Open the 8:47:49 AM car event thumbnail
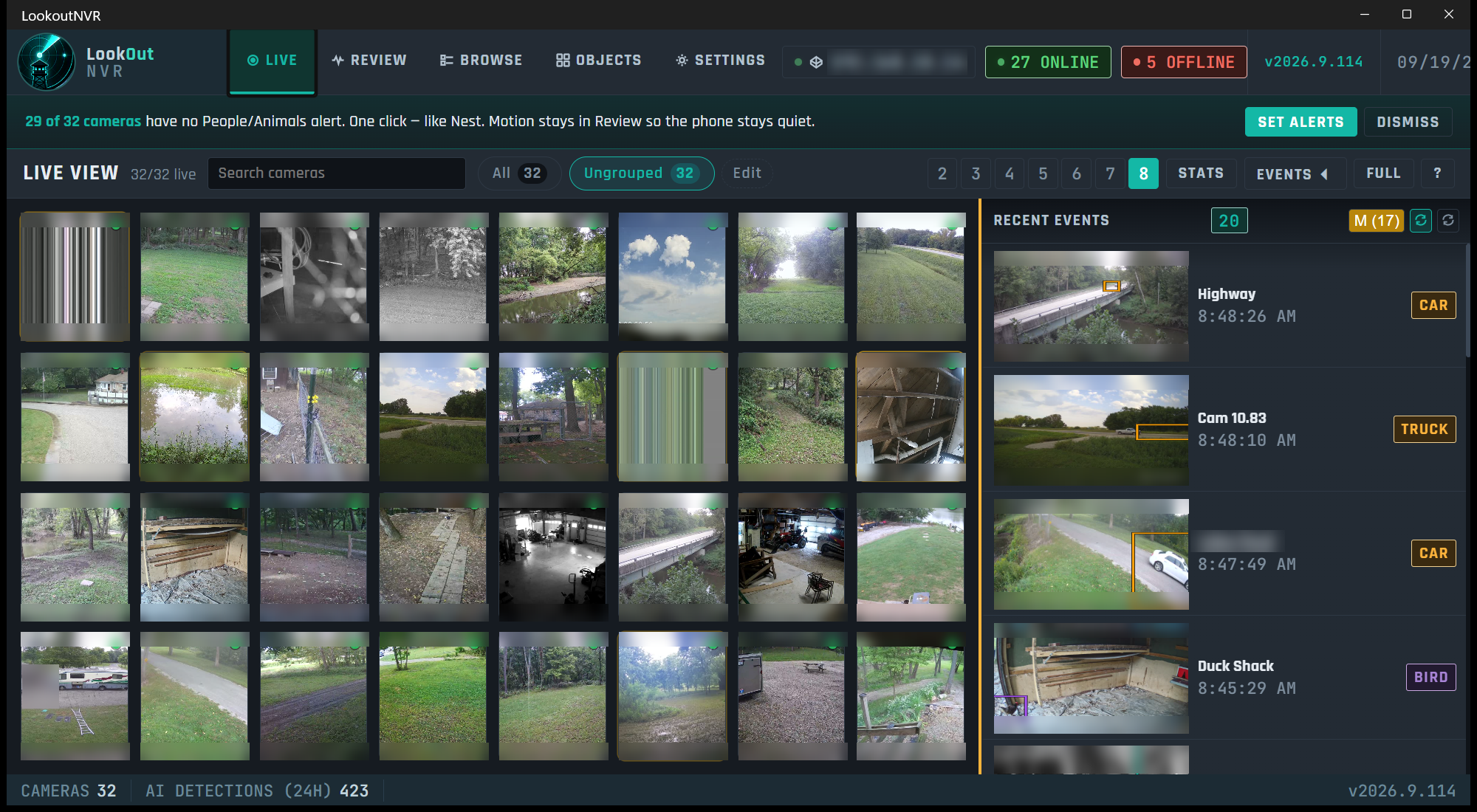 click(1091, 554)
